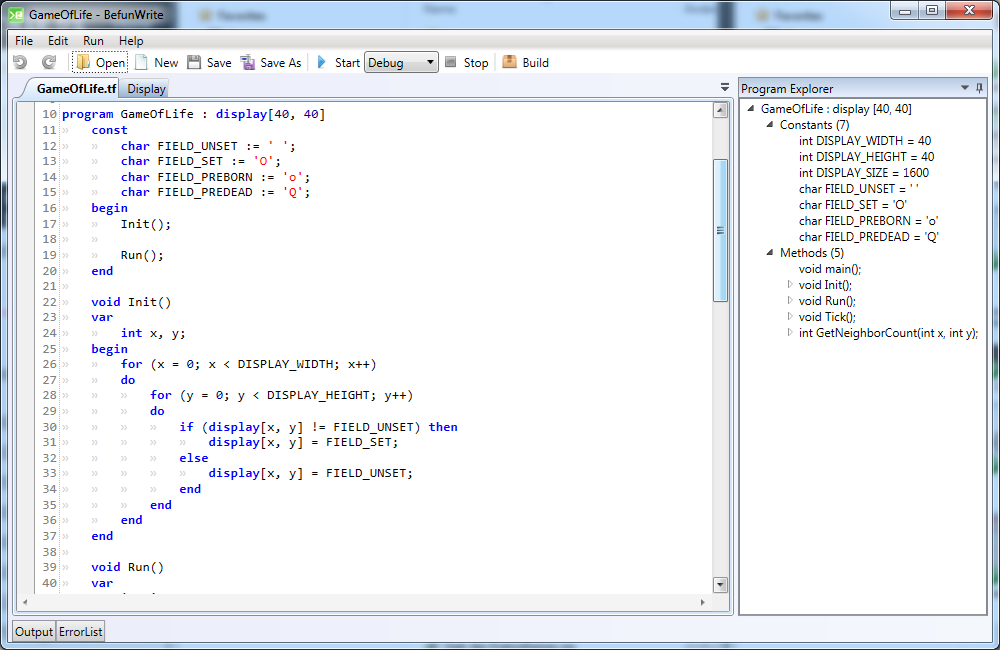This screenshot has height=650, width=1000.
Task: Switch to the Display tab
Action: click(x=146, y=89)
